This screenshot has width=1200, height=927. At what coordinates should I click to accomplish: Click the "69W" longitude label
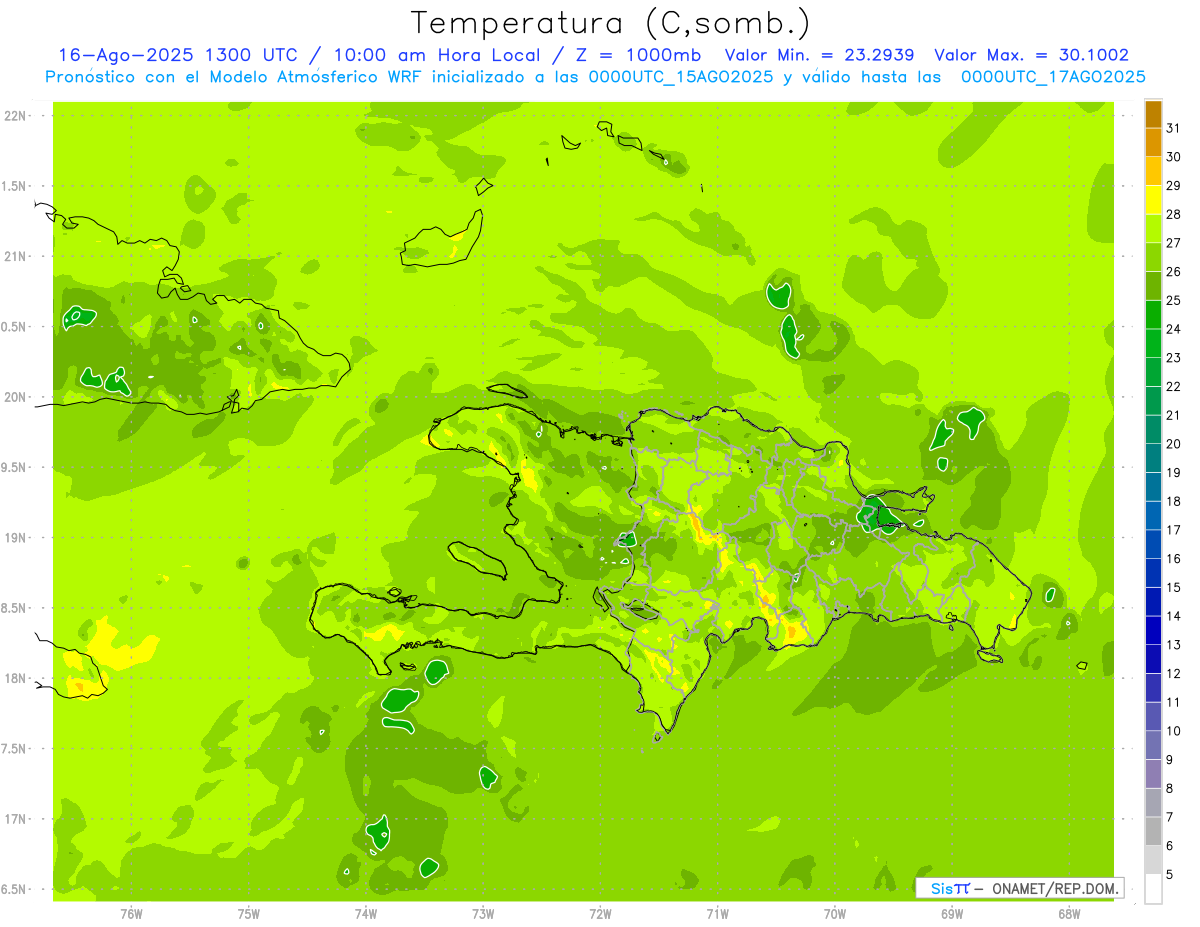(952, 913)
